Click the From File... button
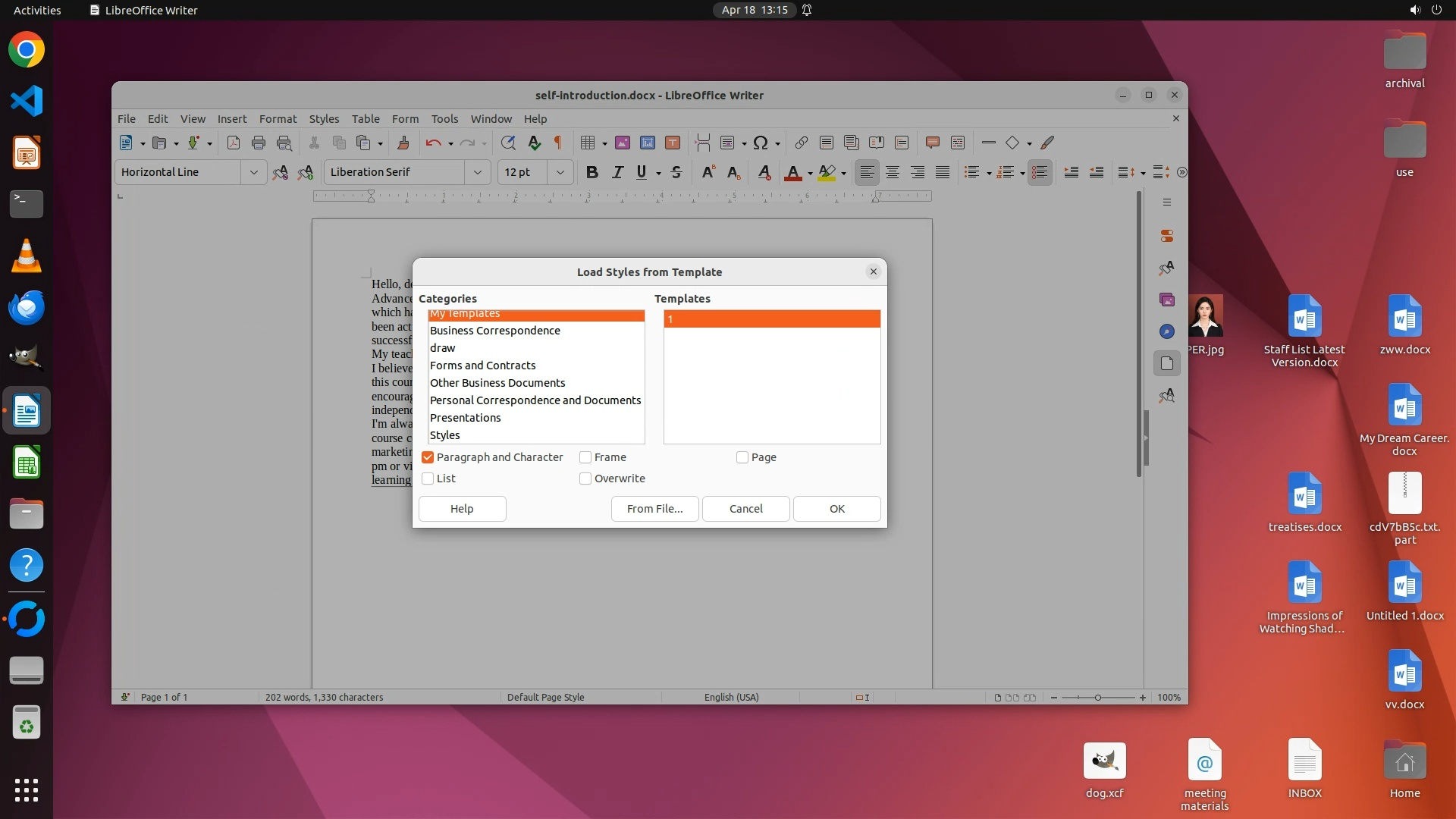The image size is (1456, 819). 654,509
